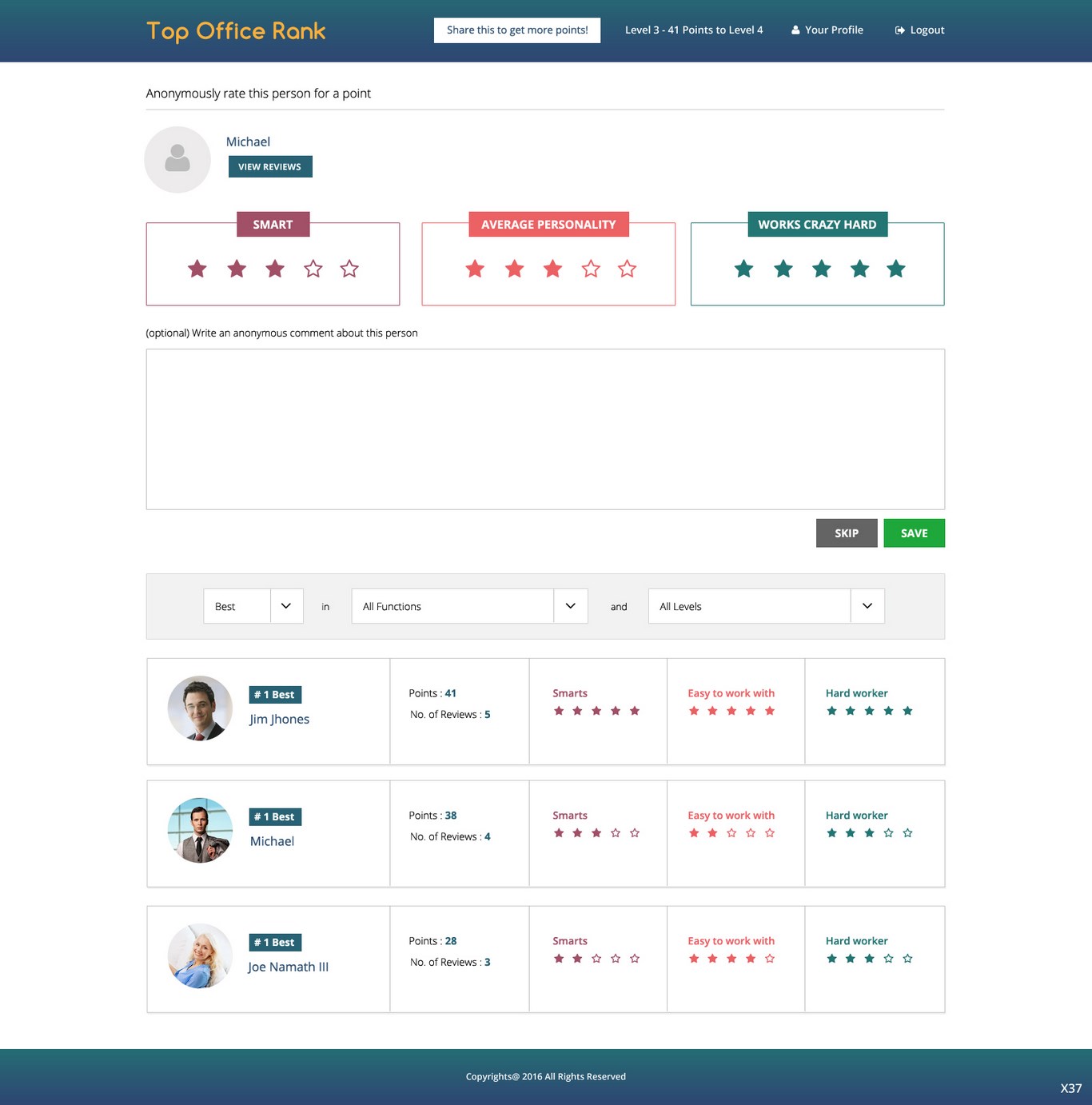Click chevron arrow of All Levels dropdown
Image resolution: width=1092 pixels, height=1105 pixels.
tap(867, 606)
